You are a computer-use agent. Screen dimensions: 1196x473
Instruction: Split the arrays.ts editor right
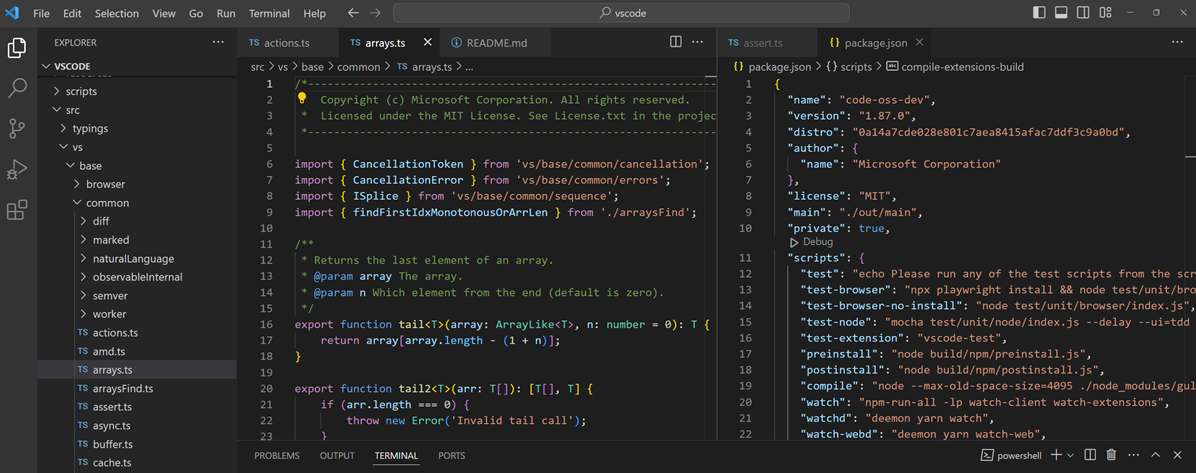[x=676, y=42]
